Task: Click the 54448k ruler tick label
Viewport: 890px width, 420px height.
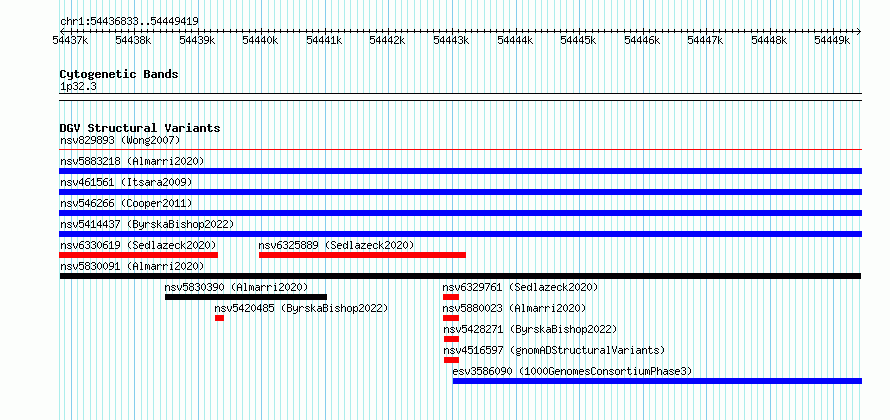Action: (x=770, y=40)
